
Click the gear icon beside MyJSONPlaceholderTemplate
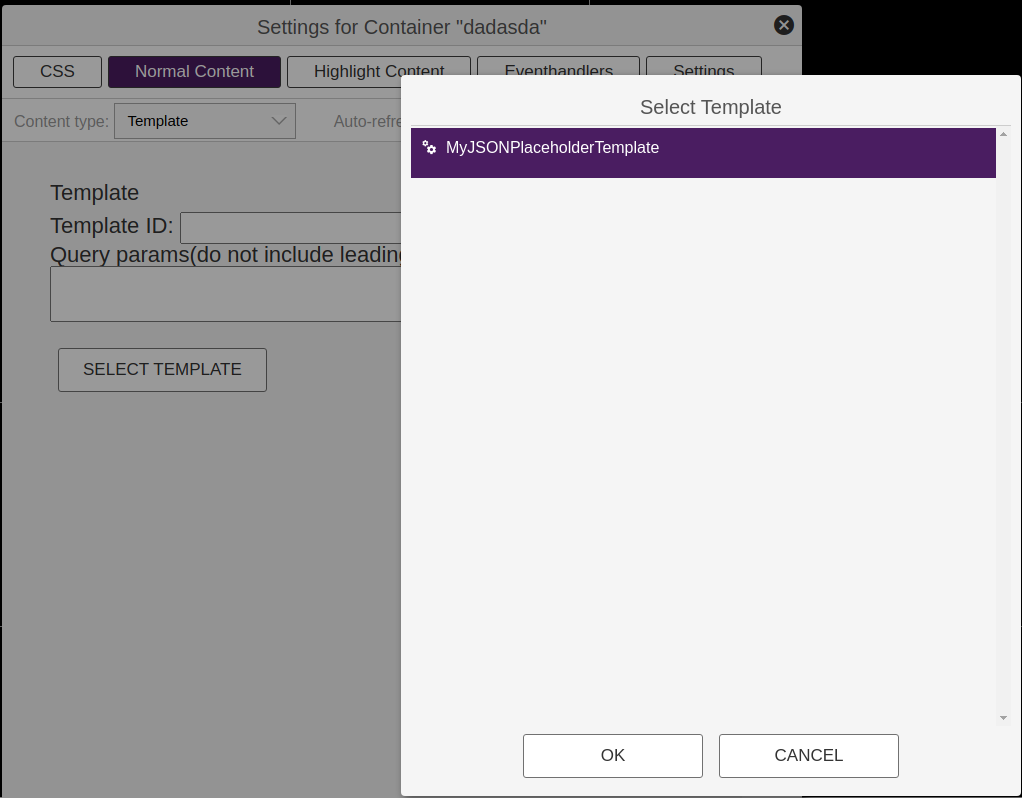tap(429, 148)
